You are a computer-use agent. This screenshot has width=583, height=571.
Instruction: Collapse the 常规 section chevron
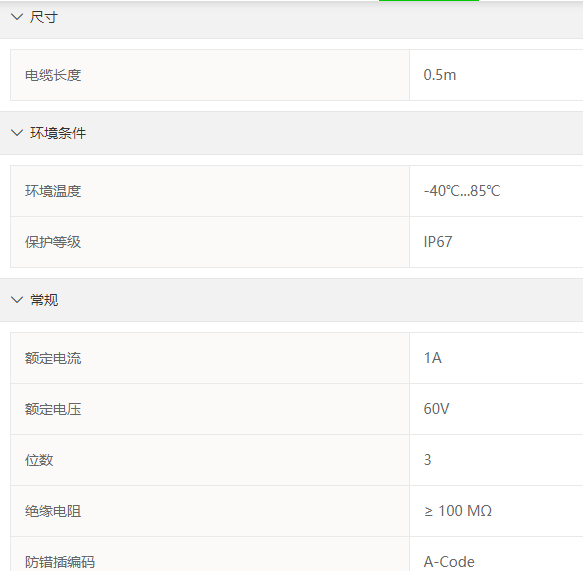coord(17,300)
